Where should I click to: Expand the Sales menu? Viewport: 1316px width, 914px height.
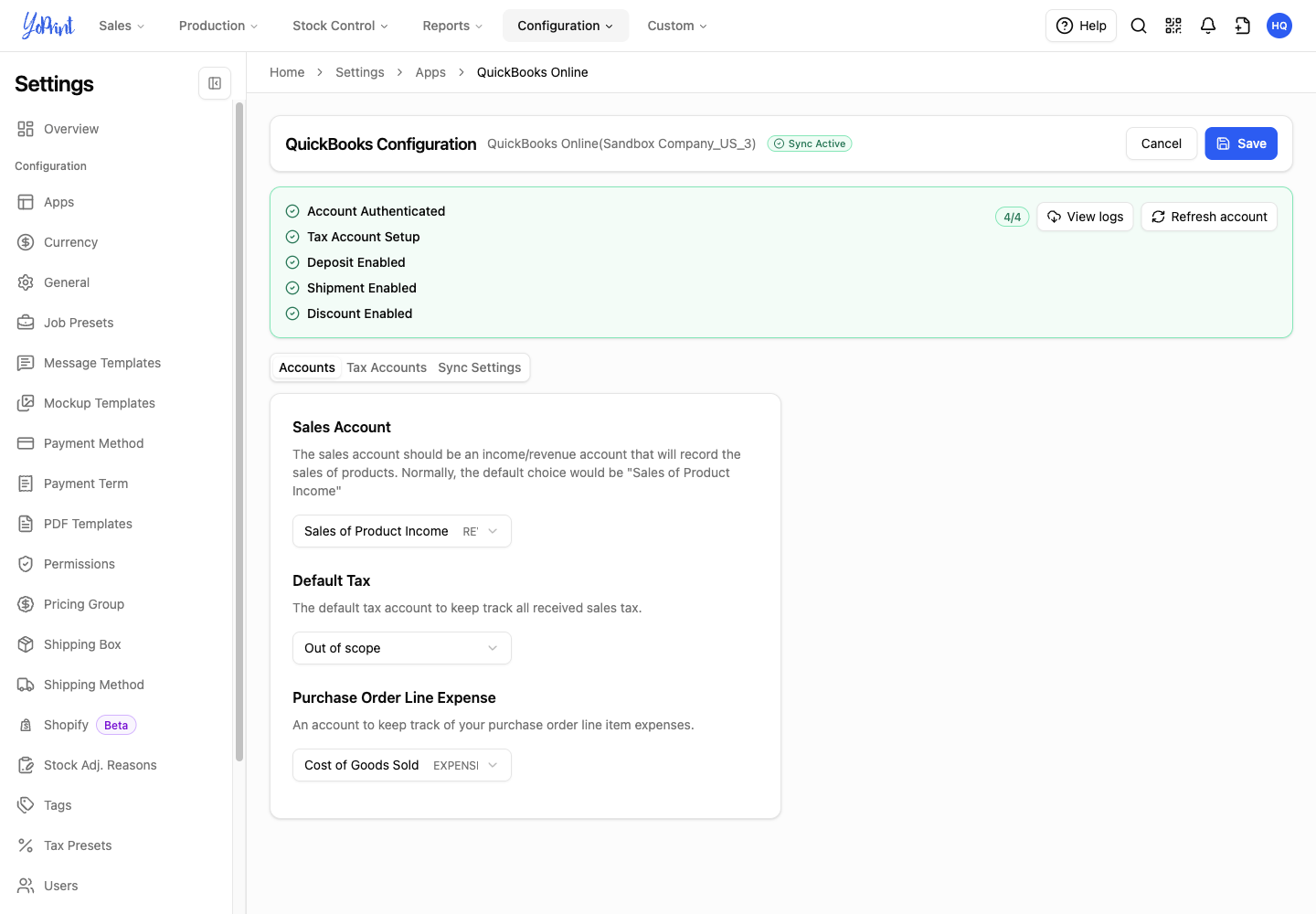pos(122,26)
